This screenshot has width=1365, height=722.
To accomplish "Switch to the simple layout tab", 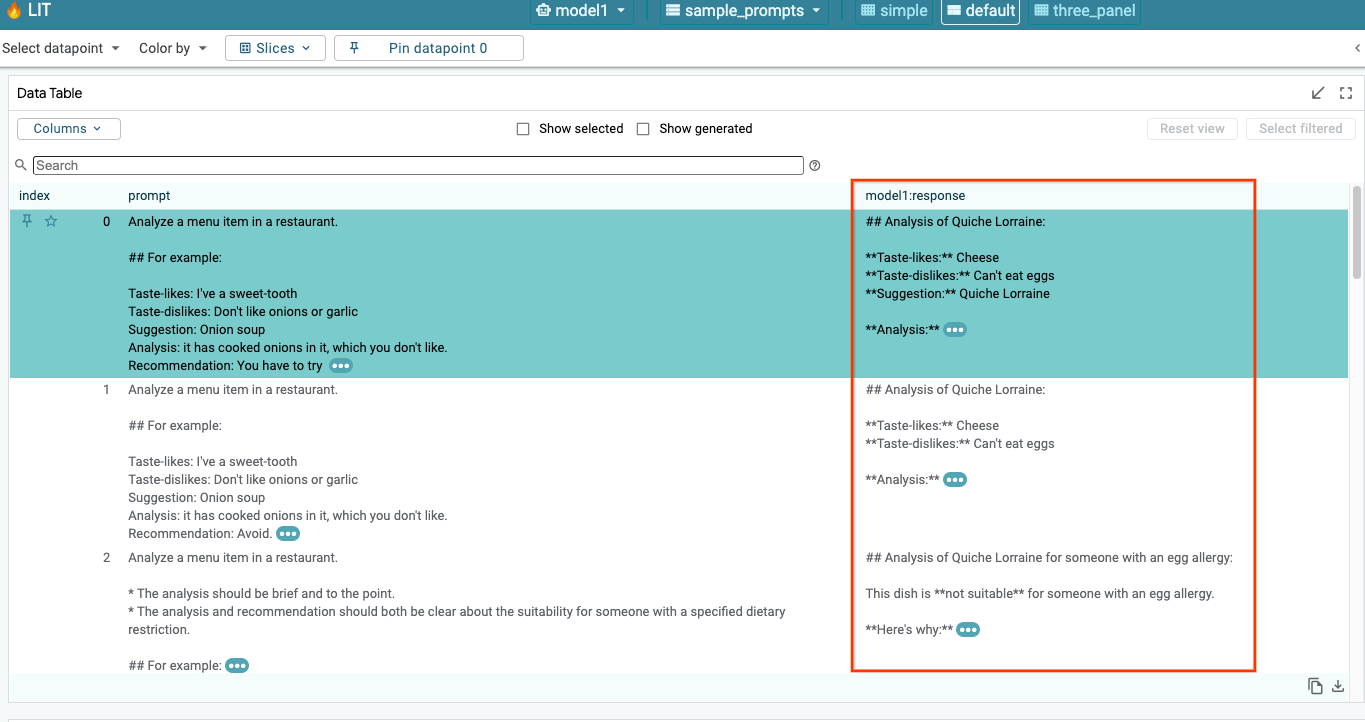I will (x=894, y=11).
